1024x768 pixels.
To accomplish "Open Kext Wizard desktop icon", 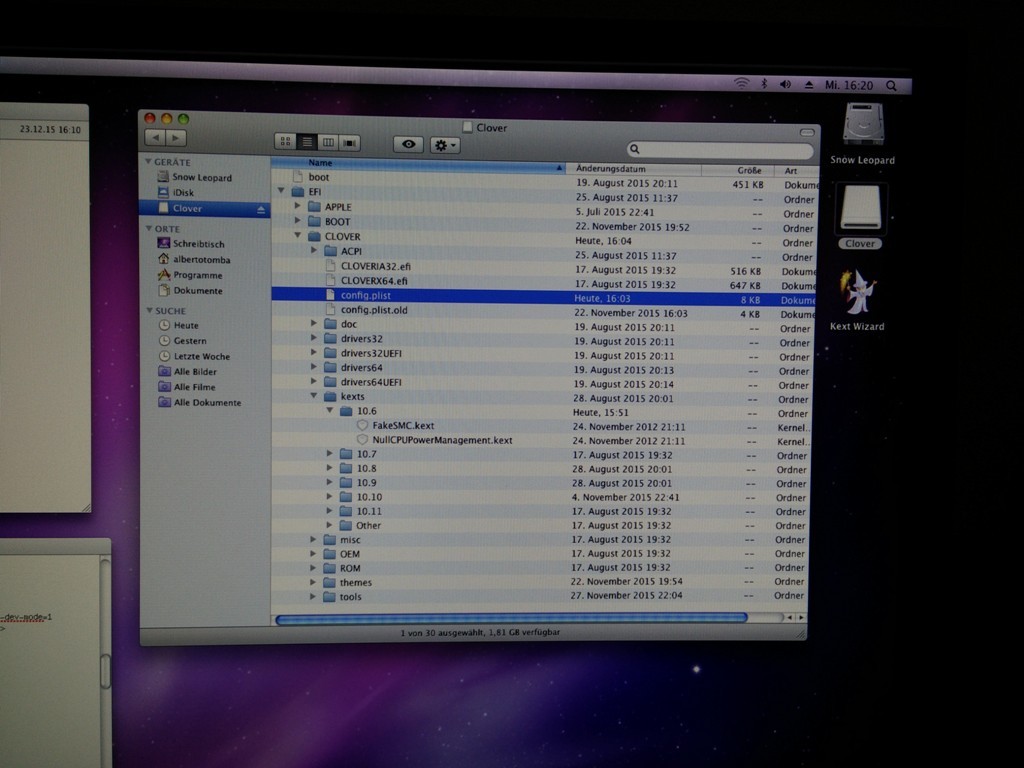I will 857,296.
